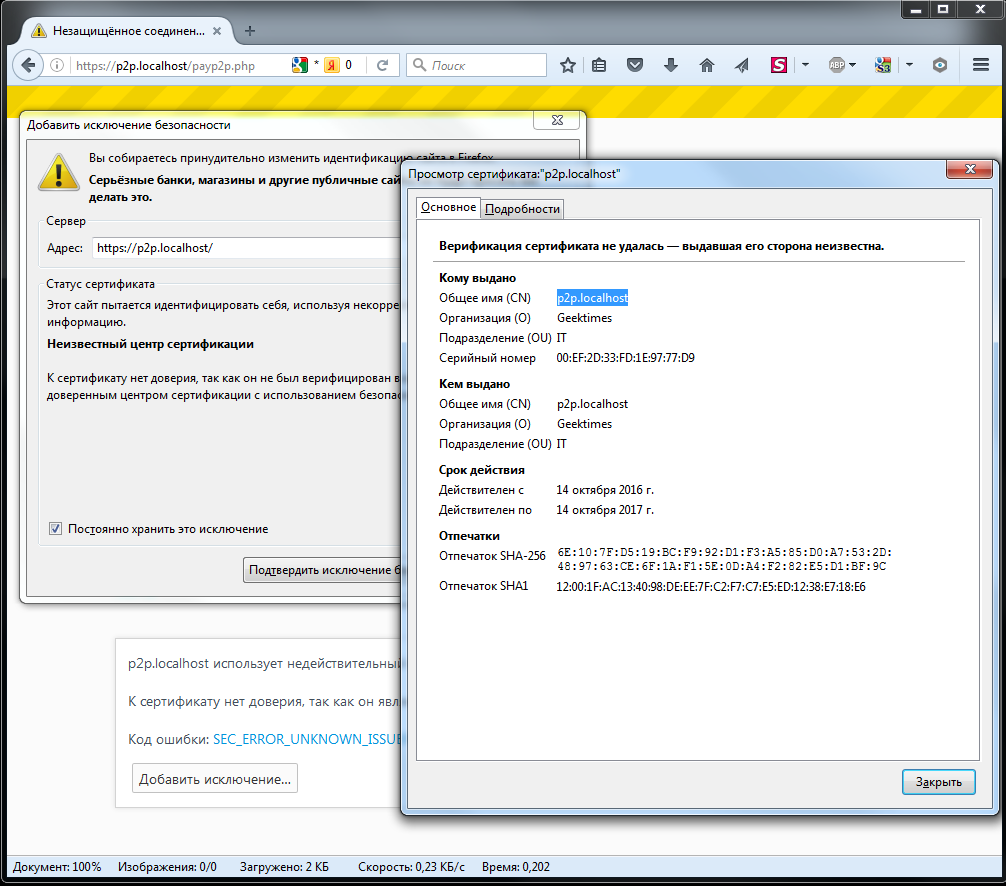1006x886 pixels.
Task: Save page to Pocket
Action: 635,65
